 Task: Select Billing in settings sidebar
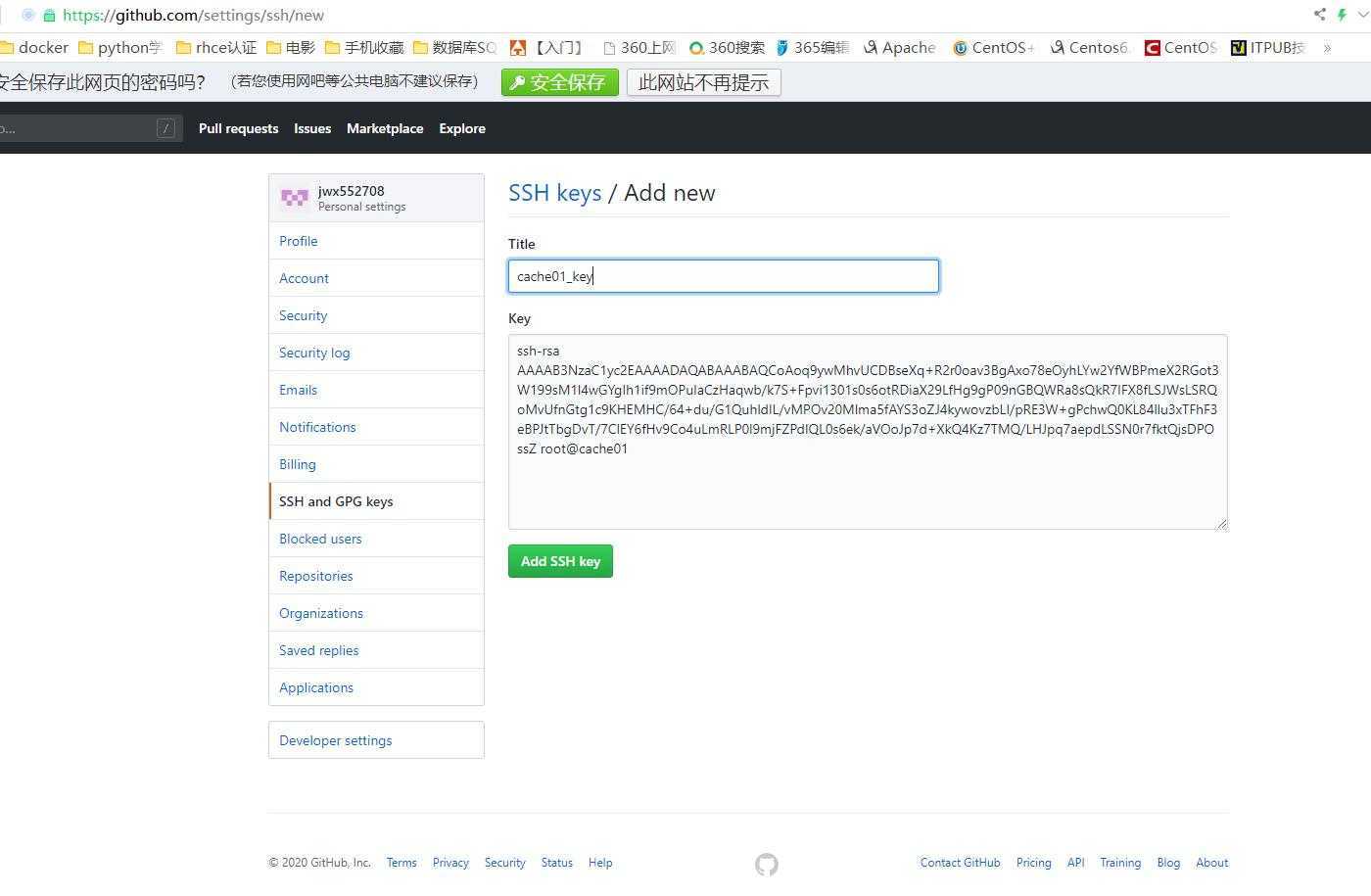(x=376, y=464)
